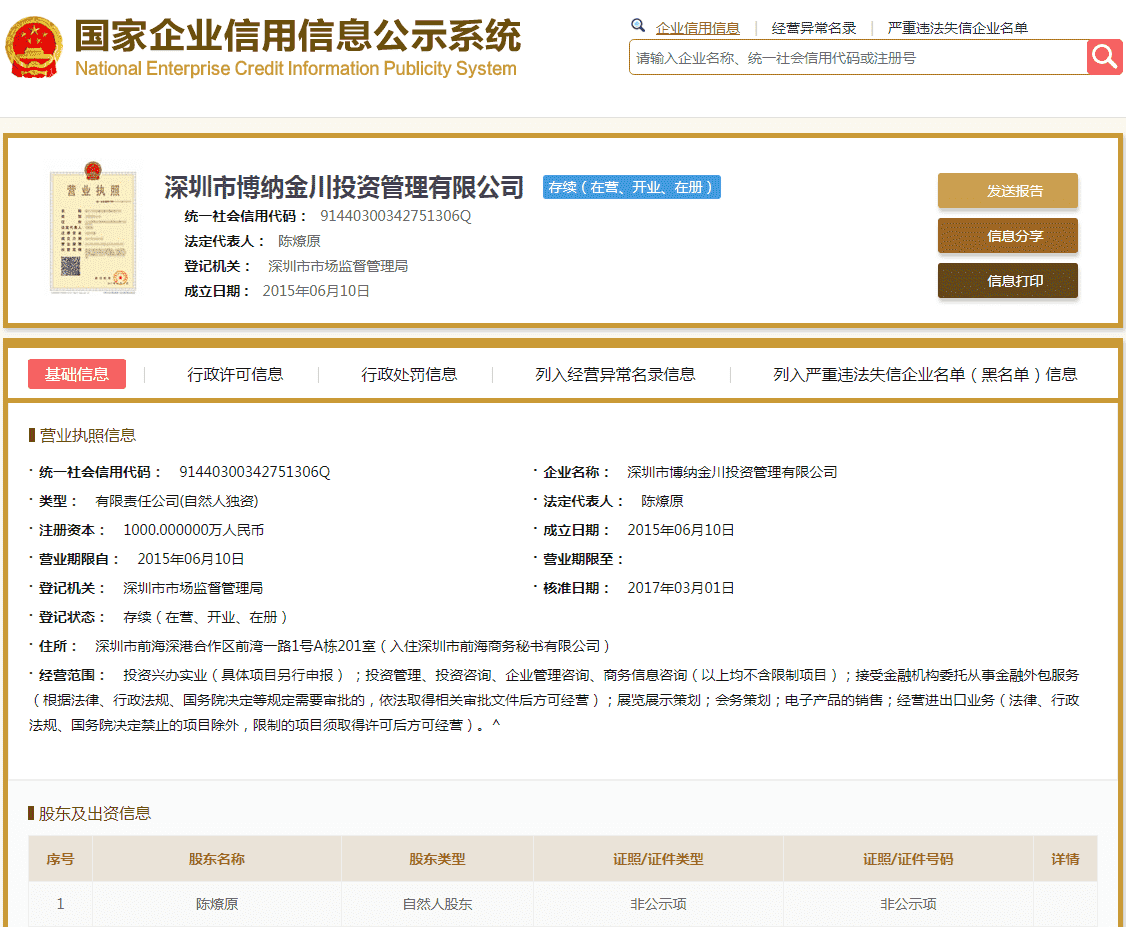Image resolution: width=1126 pixels, height=927 pixels.
Task: Switch to the 列入经营异常名录信息 tab
Action: 615,374
